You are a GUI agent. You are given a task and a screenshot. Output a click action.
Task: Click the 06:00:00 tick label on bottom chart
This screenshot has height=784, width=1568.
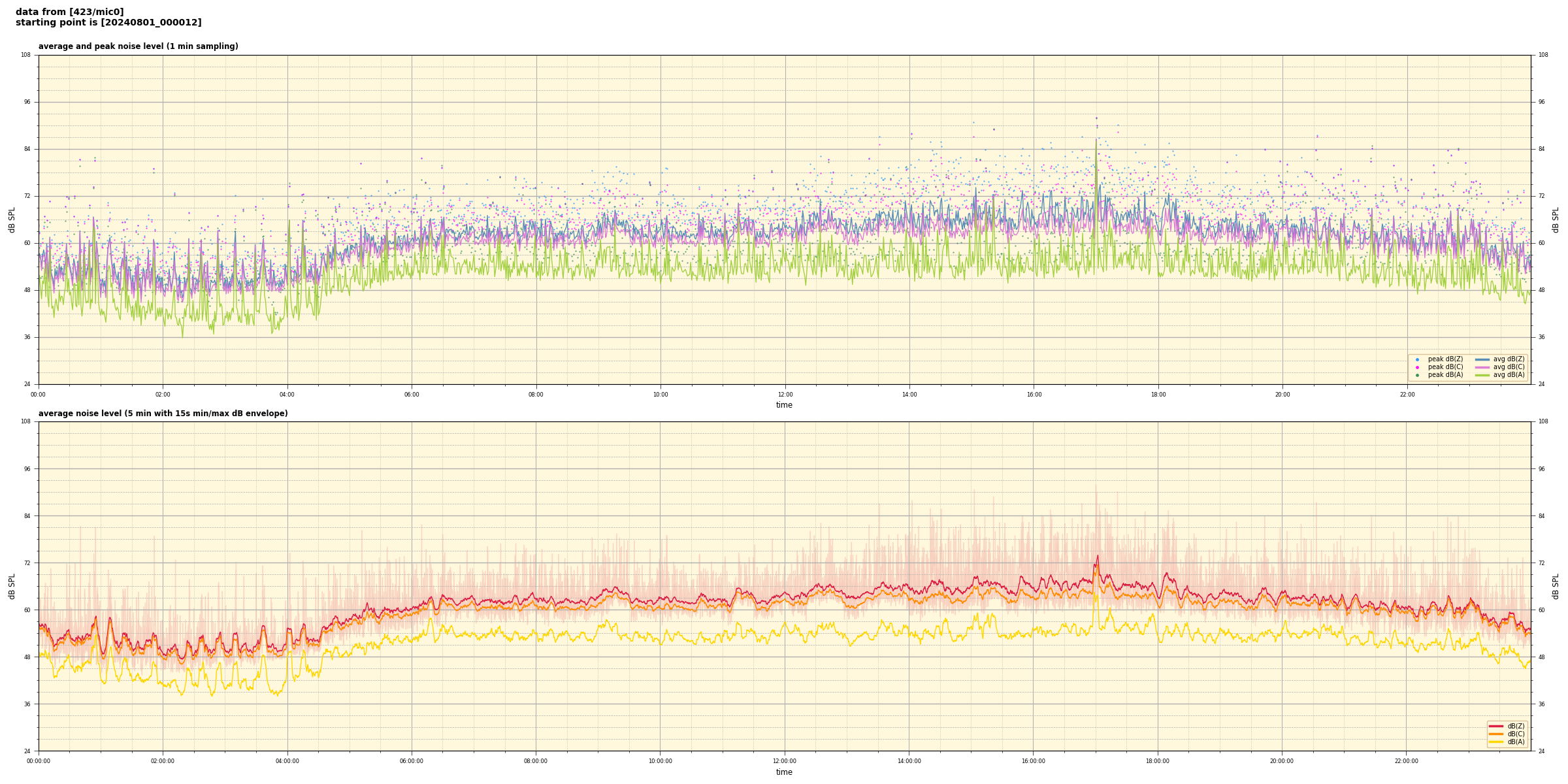[x=412, y=761]
